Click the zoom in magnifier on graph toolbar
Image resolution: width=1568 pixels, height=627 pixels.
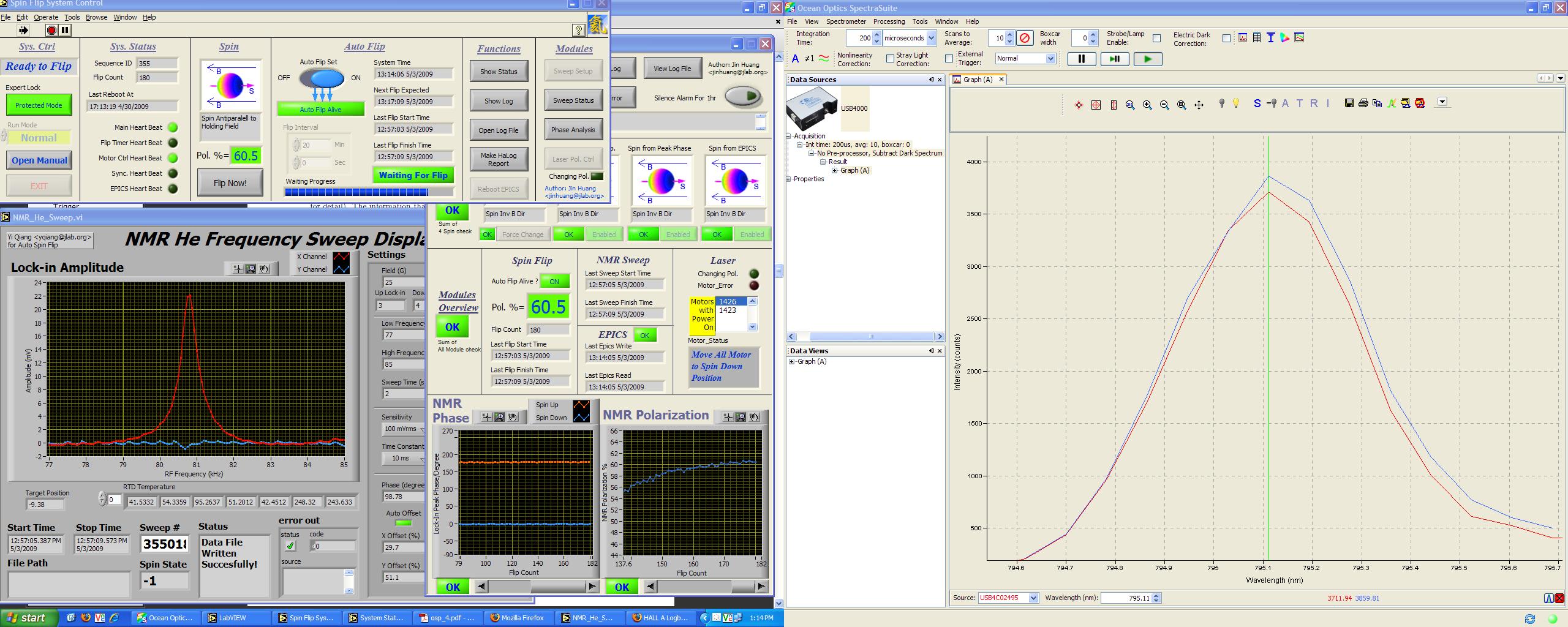coord(1147,105)
